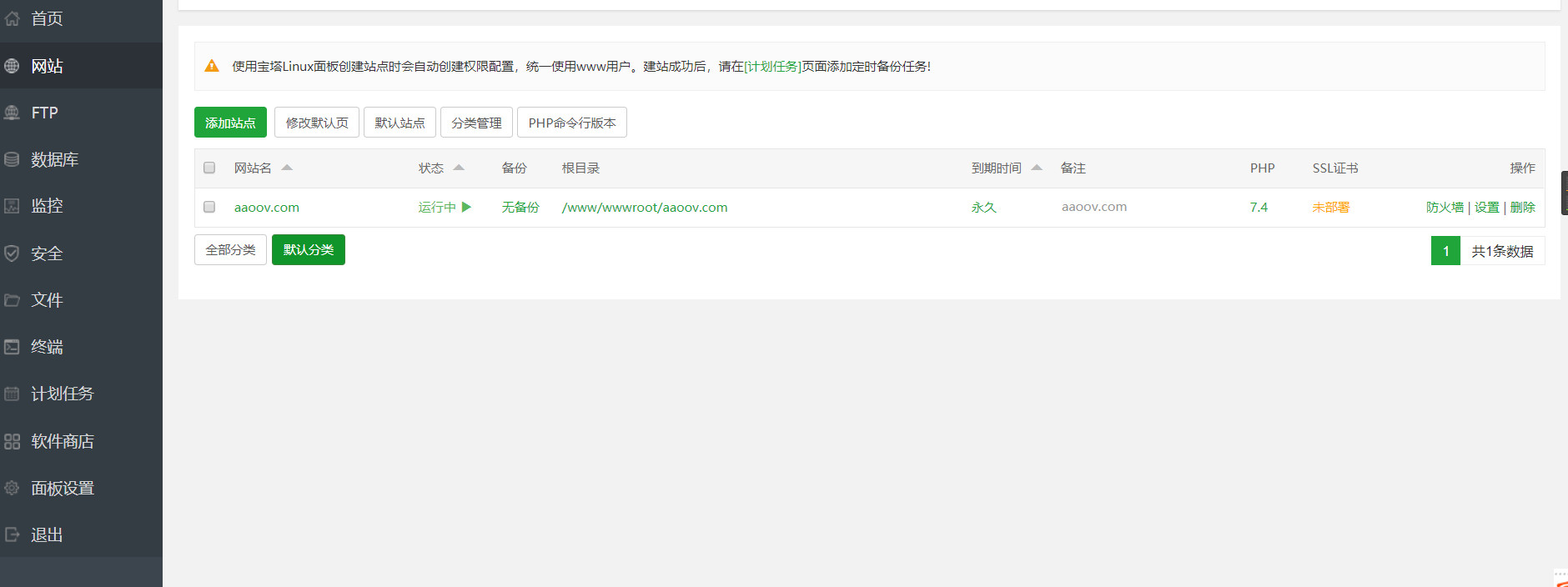
Task: Click the 永久 expiry date link
Action: (984, 207)
